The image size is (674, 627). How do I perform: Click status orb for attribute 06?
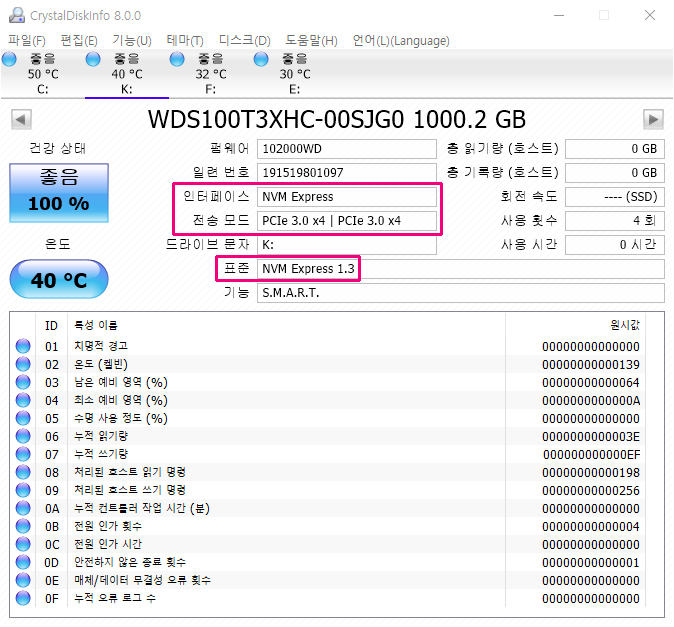pyautogui.click(x=23, y=436)
